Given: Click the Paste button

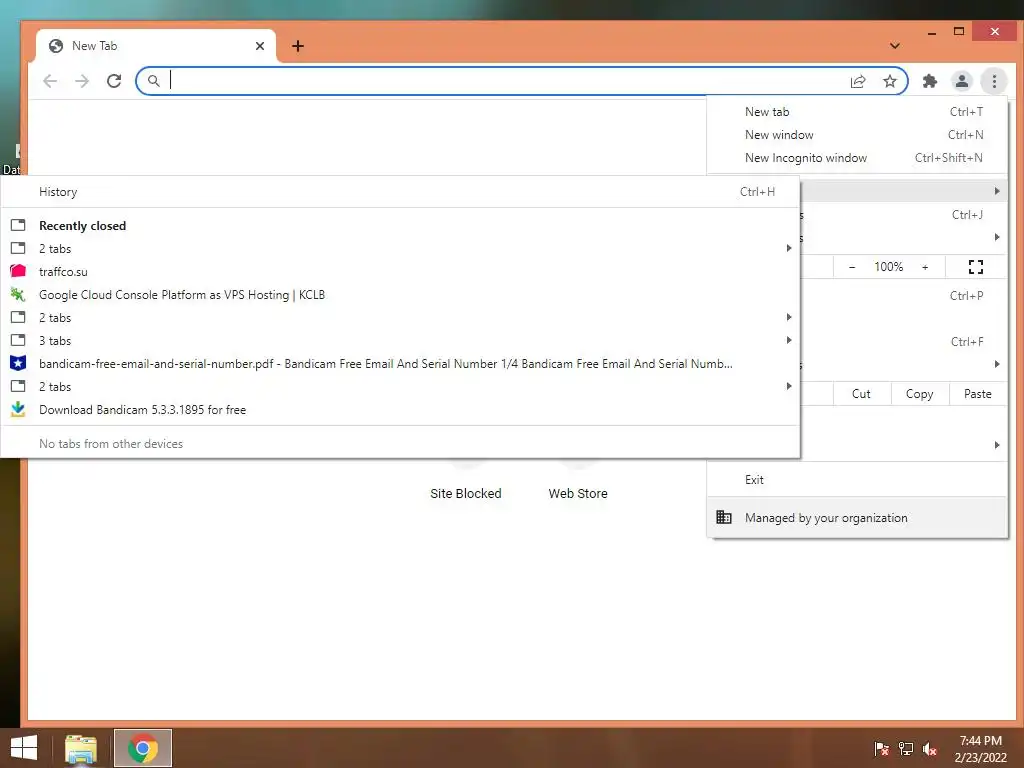Looking at the screenshot, I should click(978, 394).
